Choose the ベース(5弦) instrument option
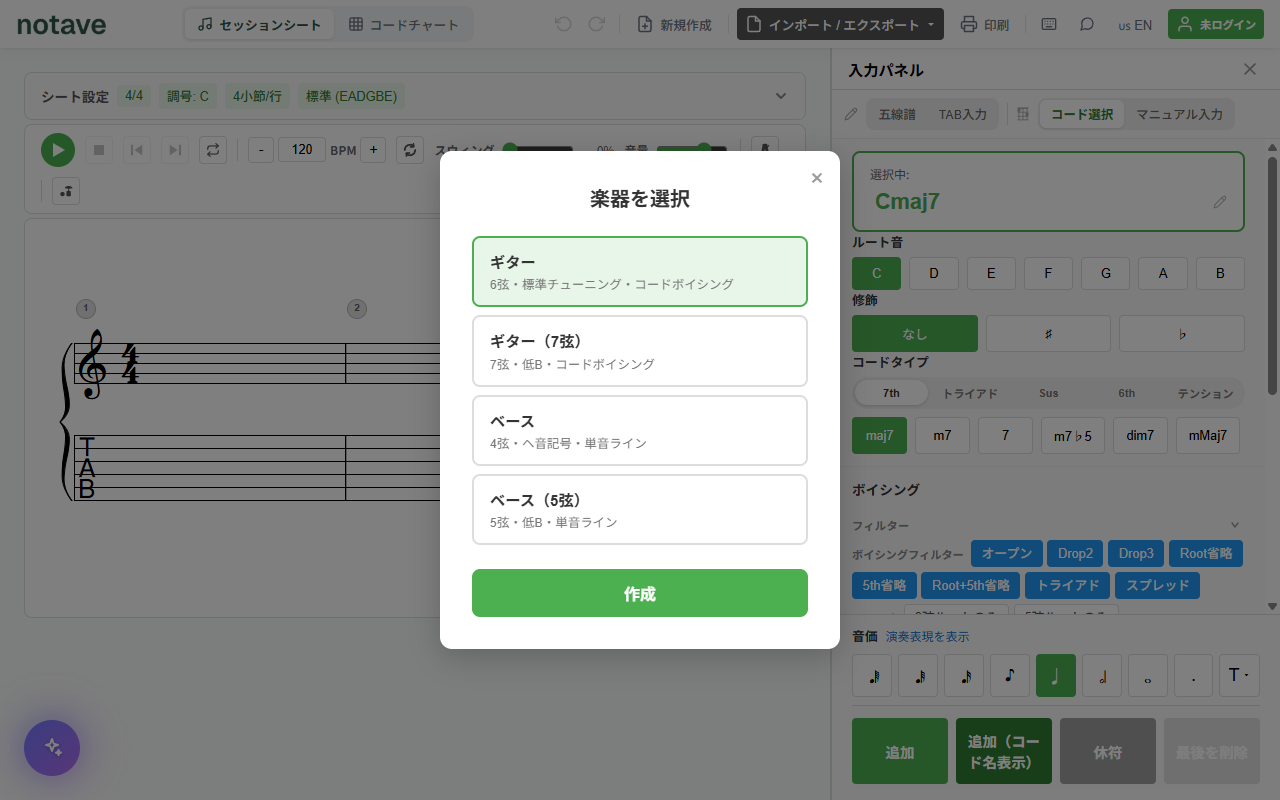 point(640,509)
